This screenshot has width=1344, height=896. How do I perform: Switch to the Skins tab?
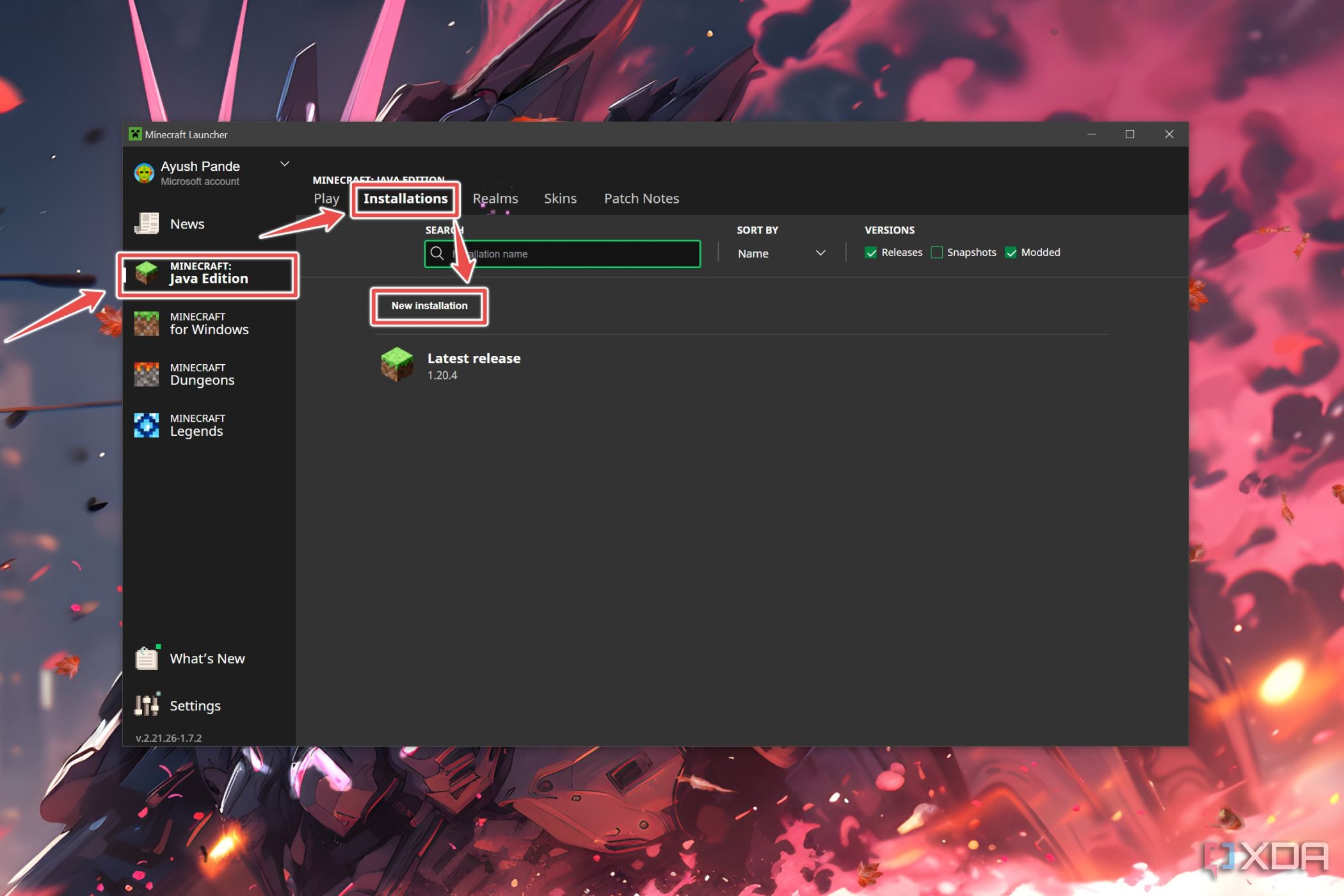click(x=560, y=198)
